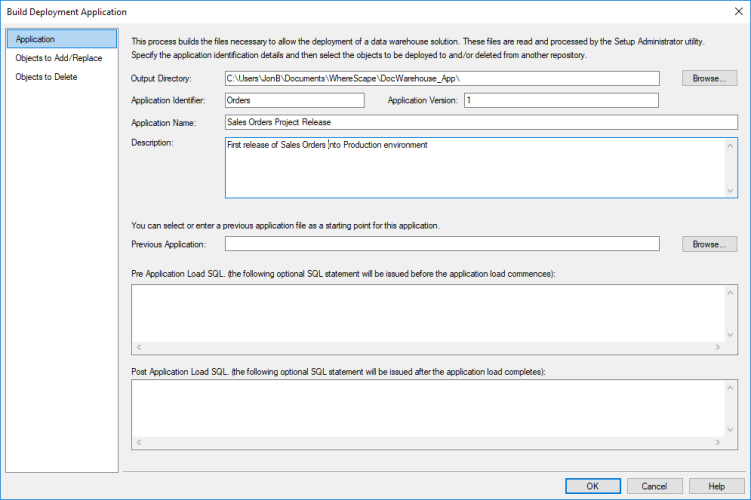Click the Output Directory input field
751x500 pixels.
[442, 79]
